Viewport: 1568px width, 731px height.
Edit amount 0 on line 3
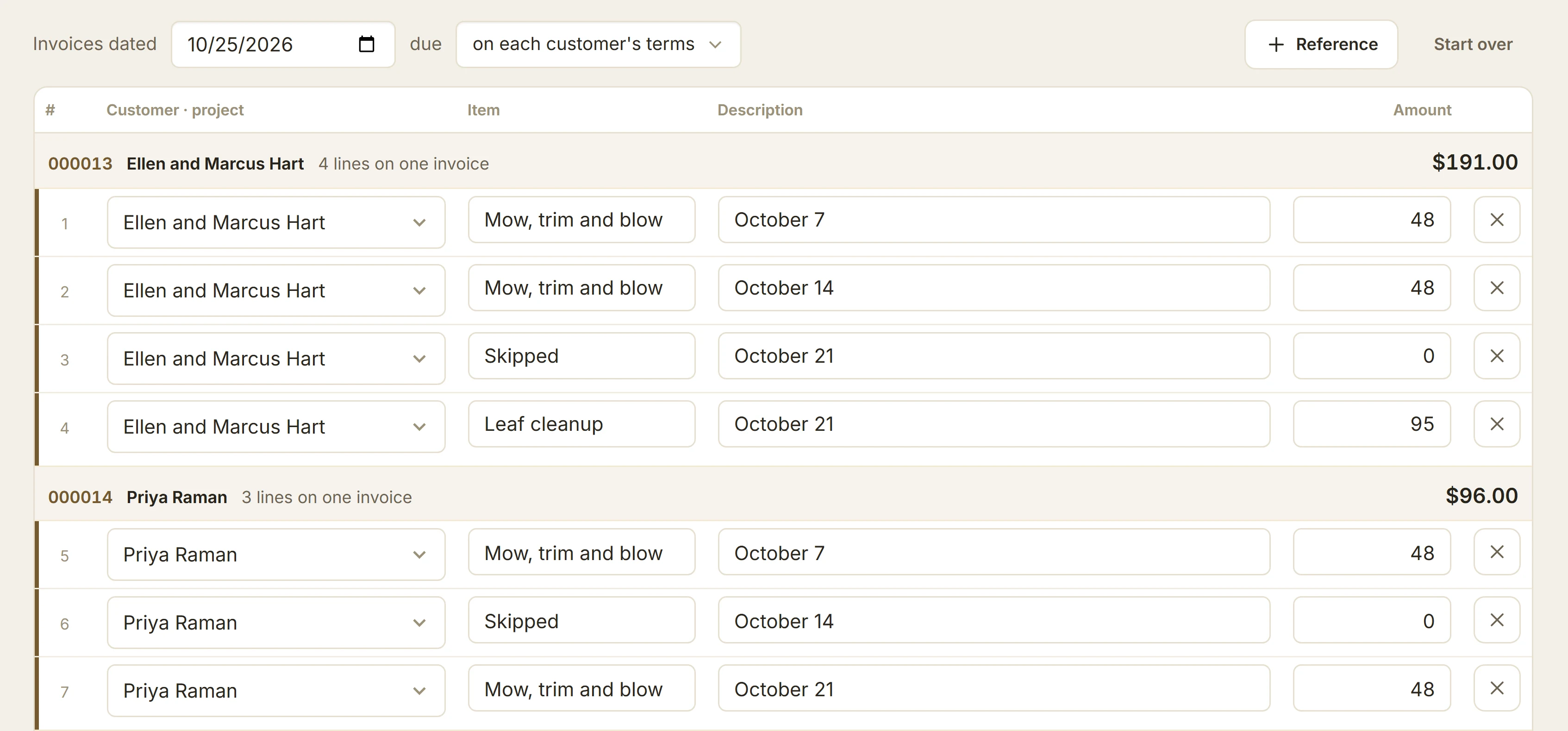pos(1372,356)
